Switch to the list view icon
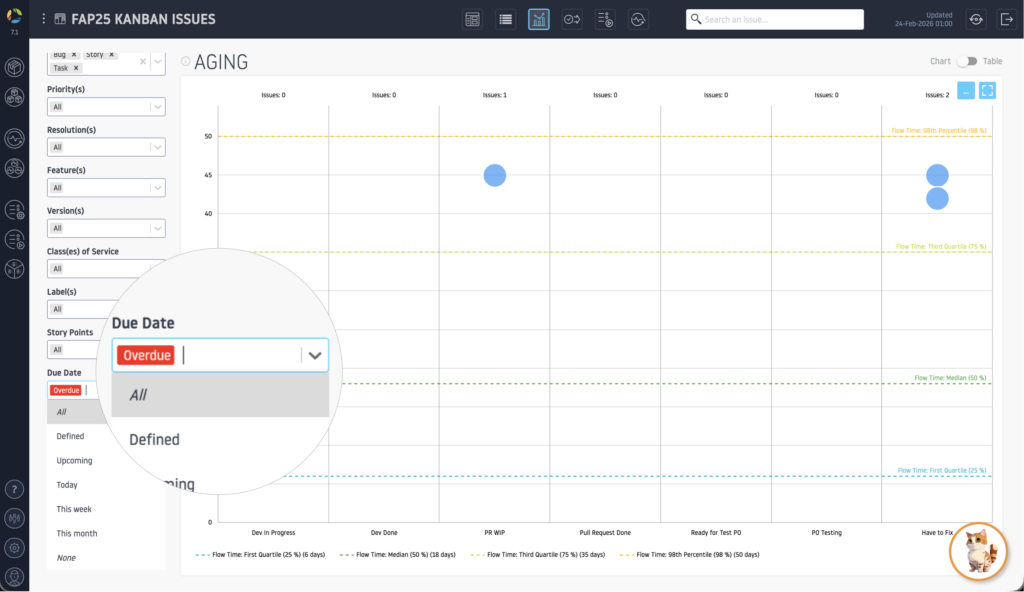Viewport: 1024px width, 592px height. [x=506, y=19]
